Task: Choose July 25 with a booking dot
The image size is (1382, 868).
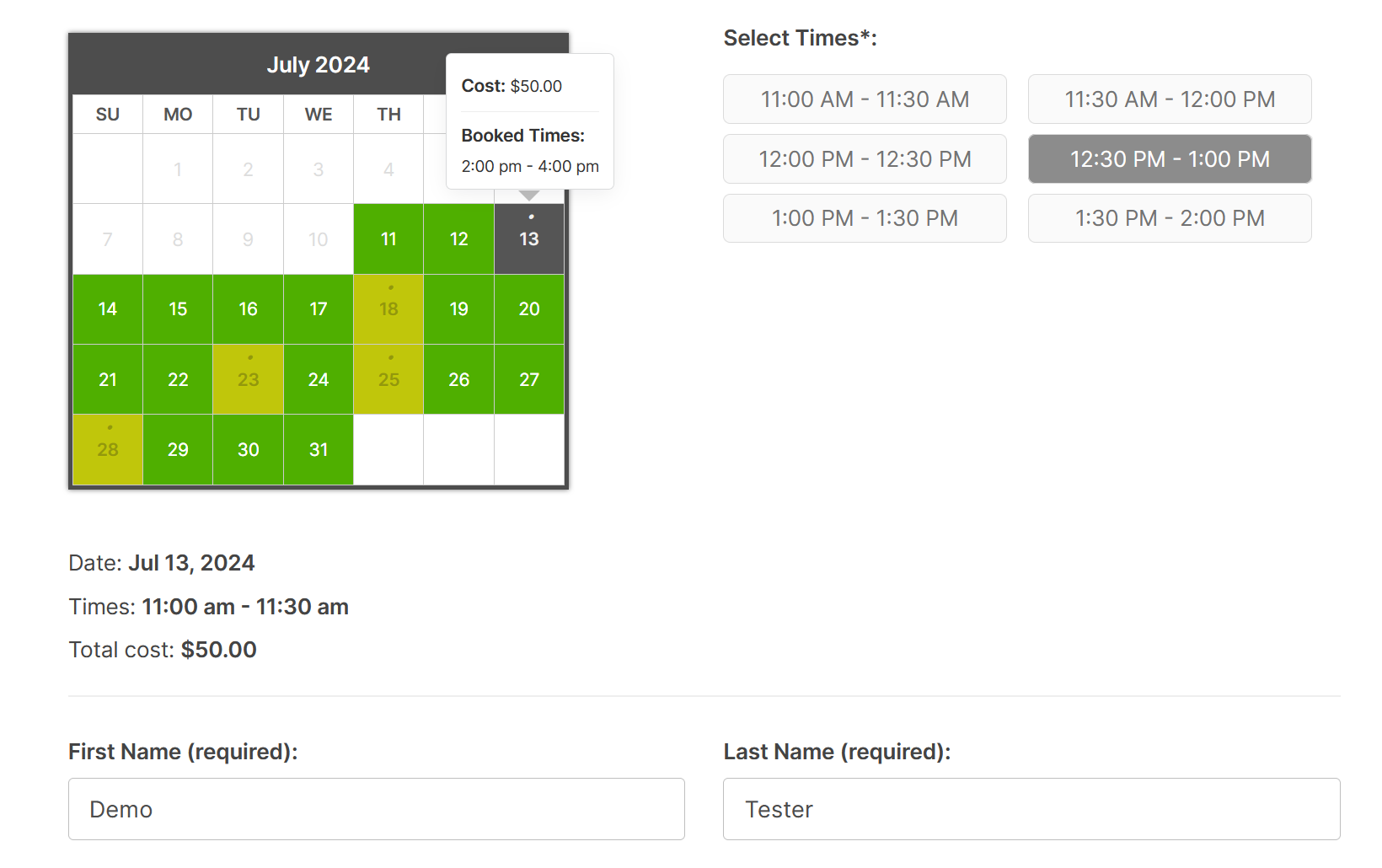Action: click(388, 379)
